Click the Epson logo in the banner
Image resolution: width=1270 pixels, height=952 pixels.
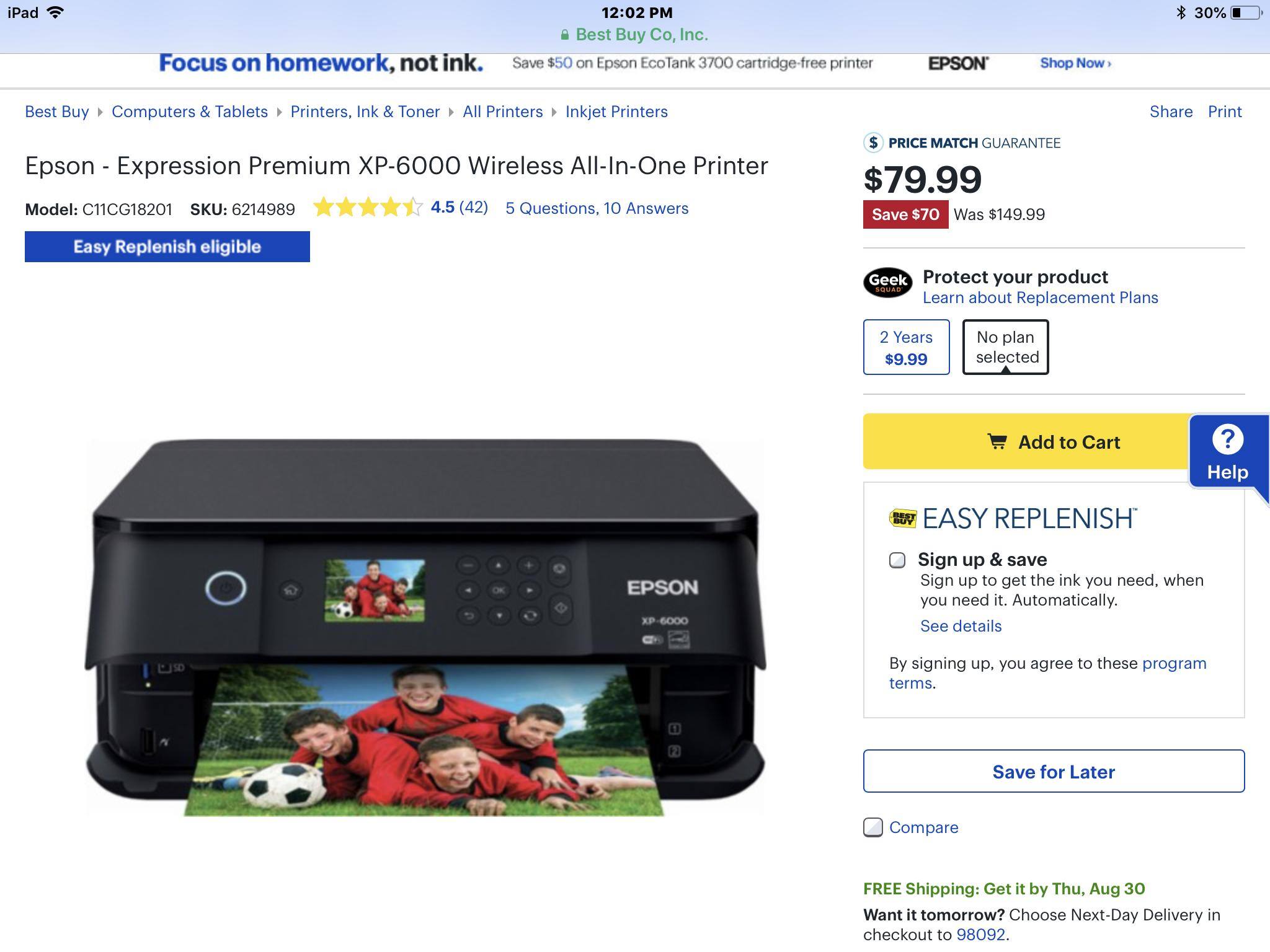pos(958,63)
